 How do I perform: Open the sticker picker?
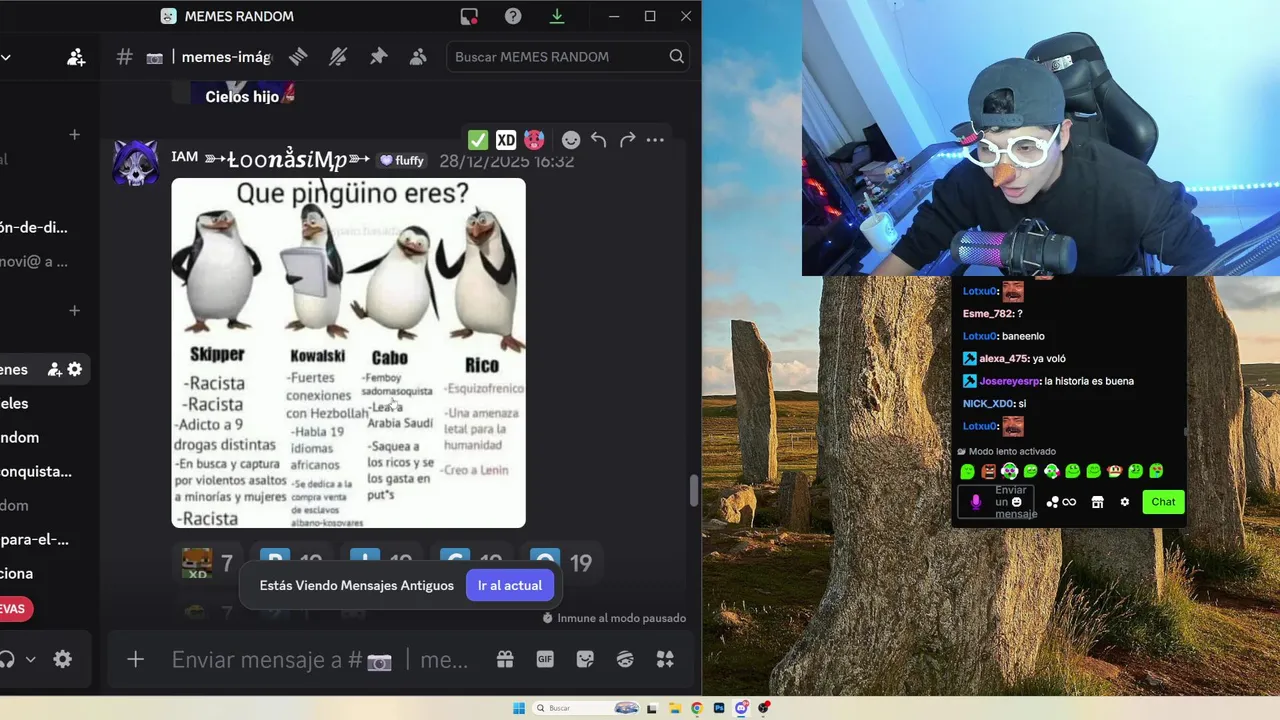coord(585,659)
